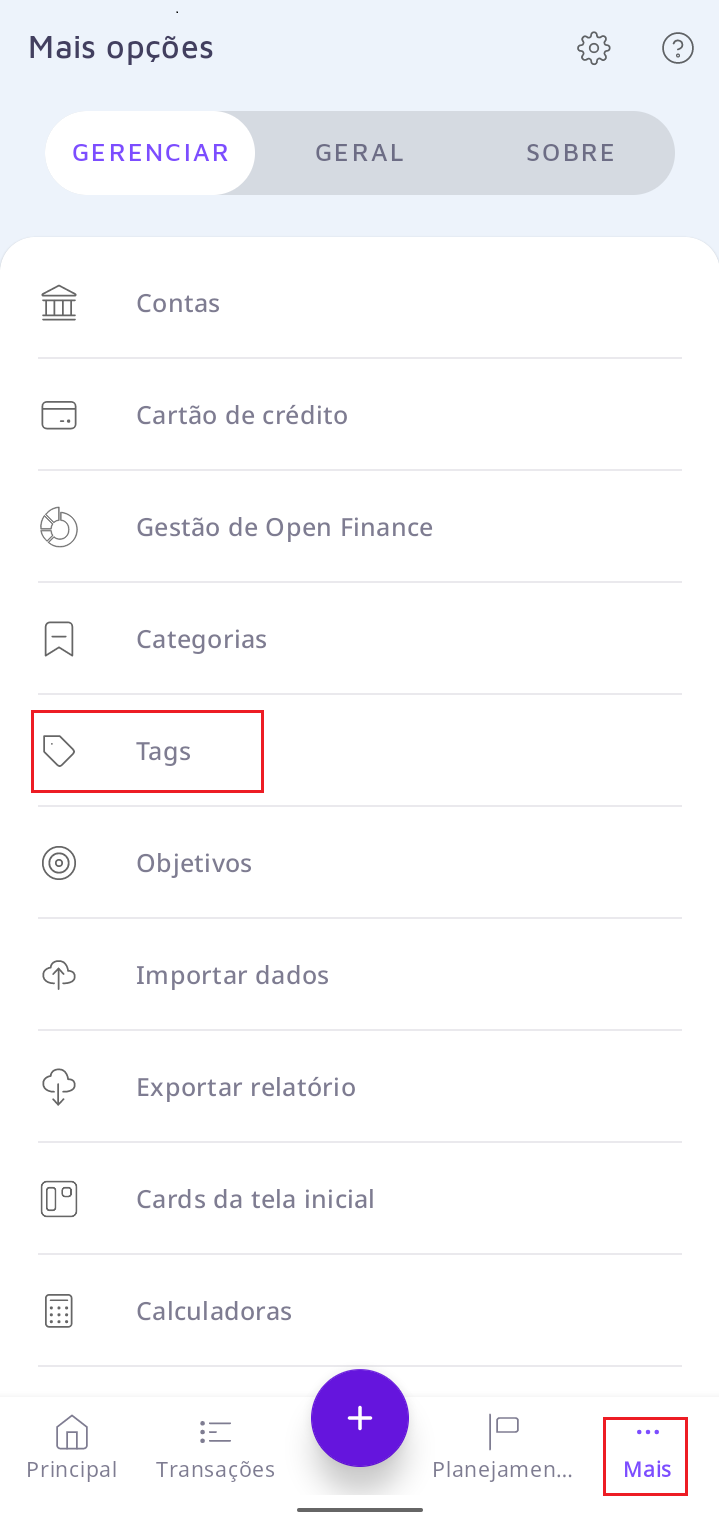This screenshot has width=719, height=1523.
Task: Tap the help question mark icon
Action: pos(678,48)
